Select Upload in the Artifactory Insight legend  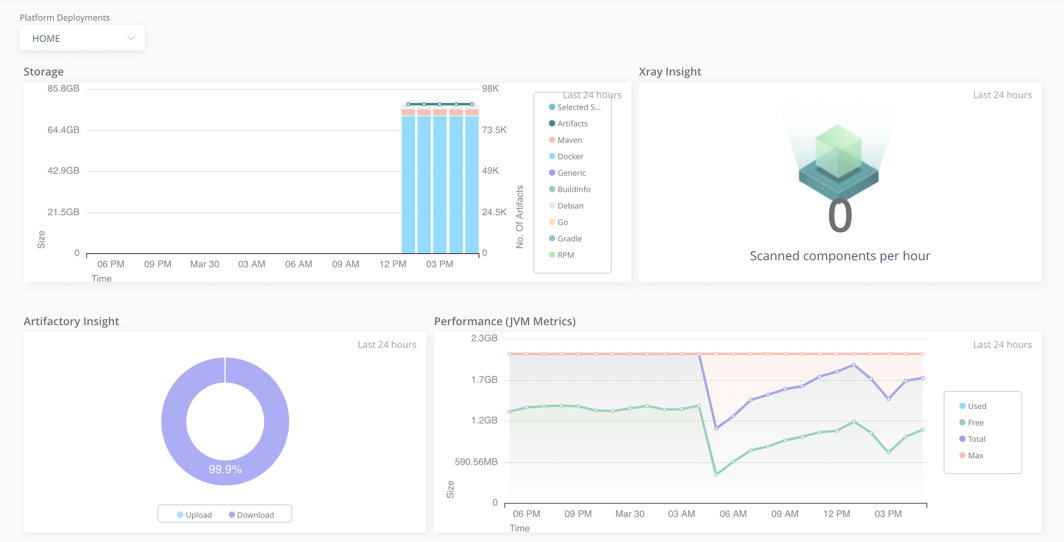click(198, 515)
